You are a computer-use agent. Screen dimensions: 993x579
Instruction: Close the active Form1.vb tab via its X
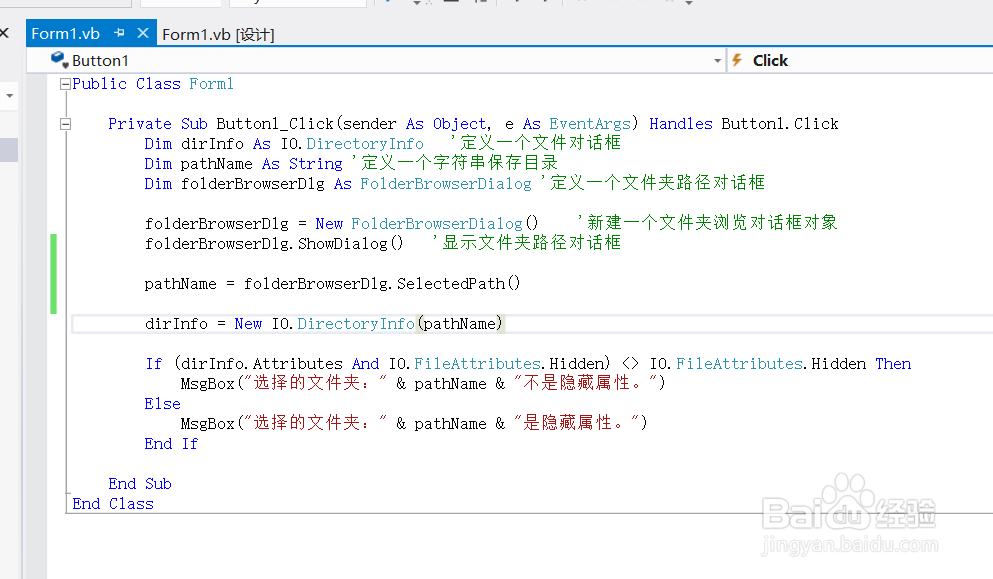click(x=145, y=32)
